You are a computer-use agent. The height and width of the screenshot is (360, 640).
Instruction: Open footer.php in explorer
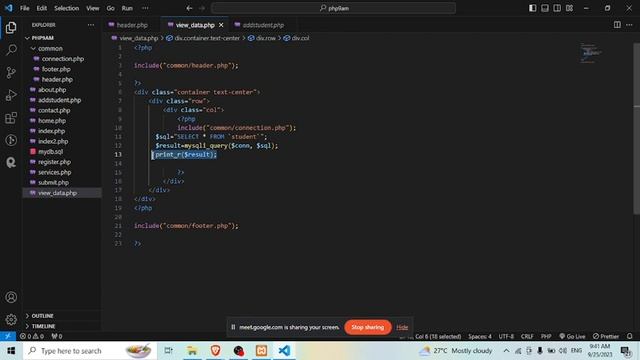[x=56, y=69]
